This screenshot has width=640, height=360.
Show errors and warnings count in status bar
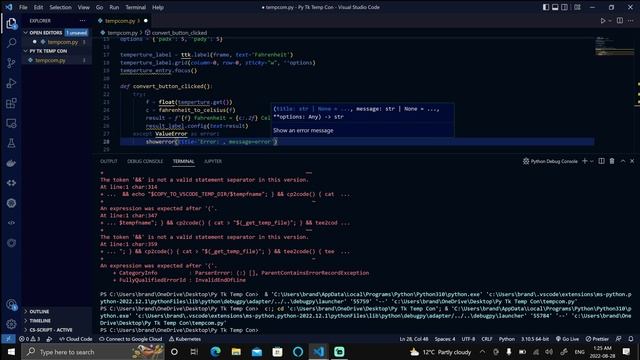point(29,339)
